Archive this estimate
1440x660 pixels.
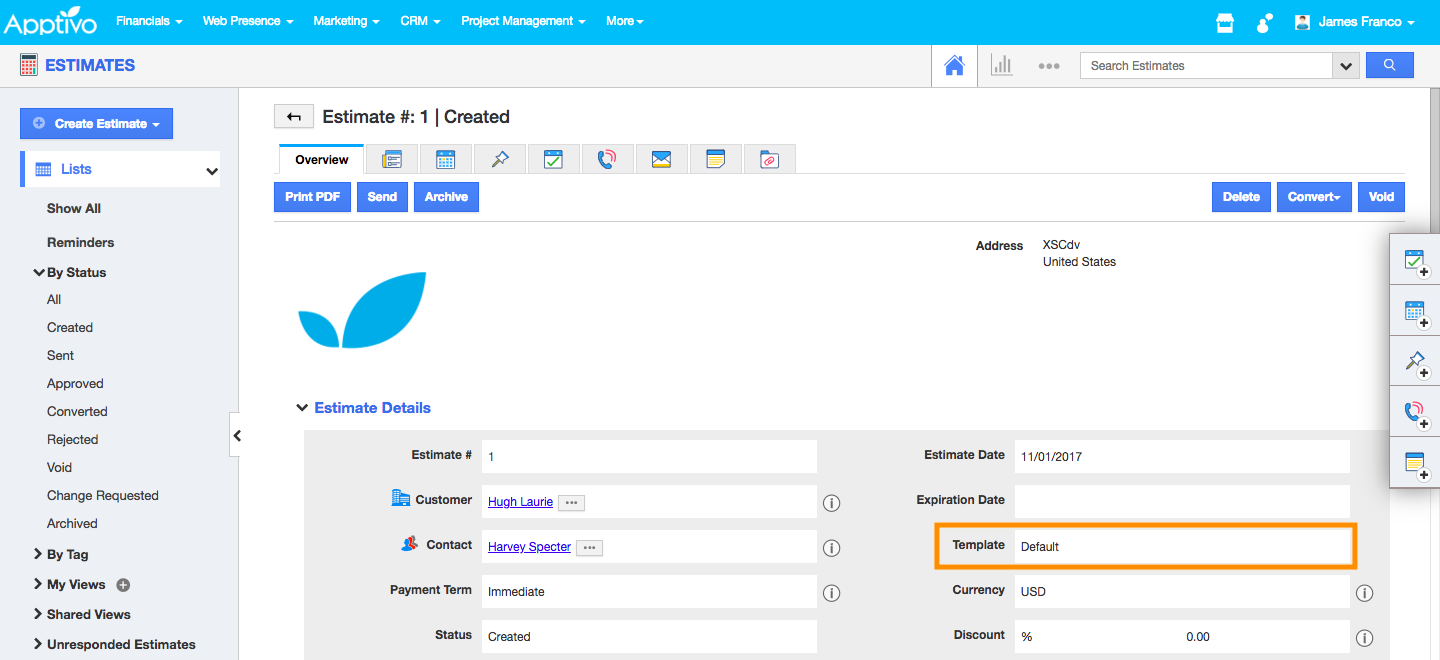point(446,197)
